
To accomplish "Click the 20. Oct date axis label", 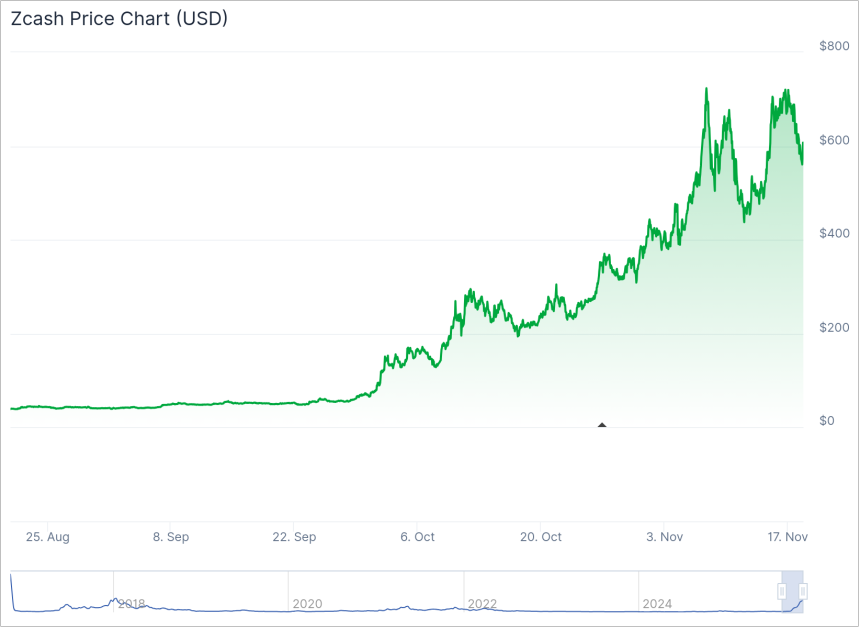I will click(x=541, y=537).
